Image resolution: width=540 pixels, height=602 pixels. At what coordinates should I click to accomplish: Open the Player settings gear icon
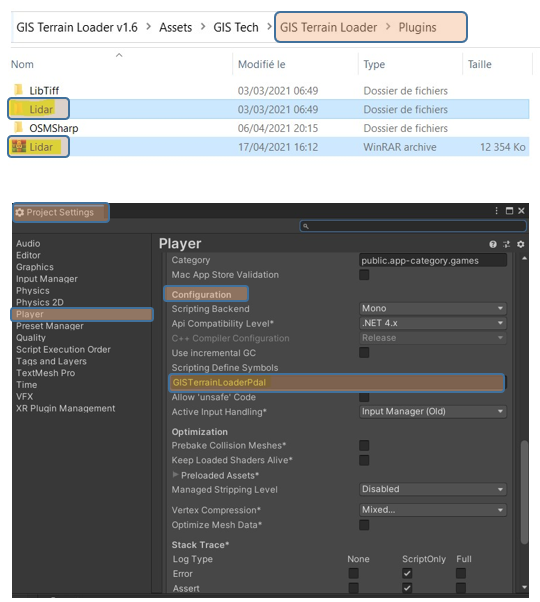coord(520,244)
